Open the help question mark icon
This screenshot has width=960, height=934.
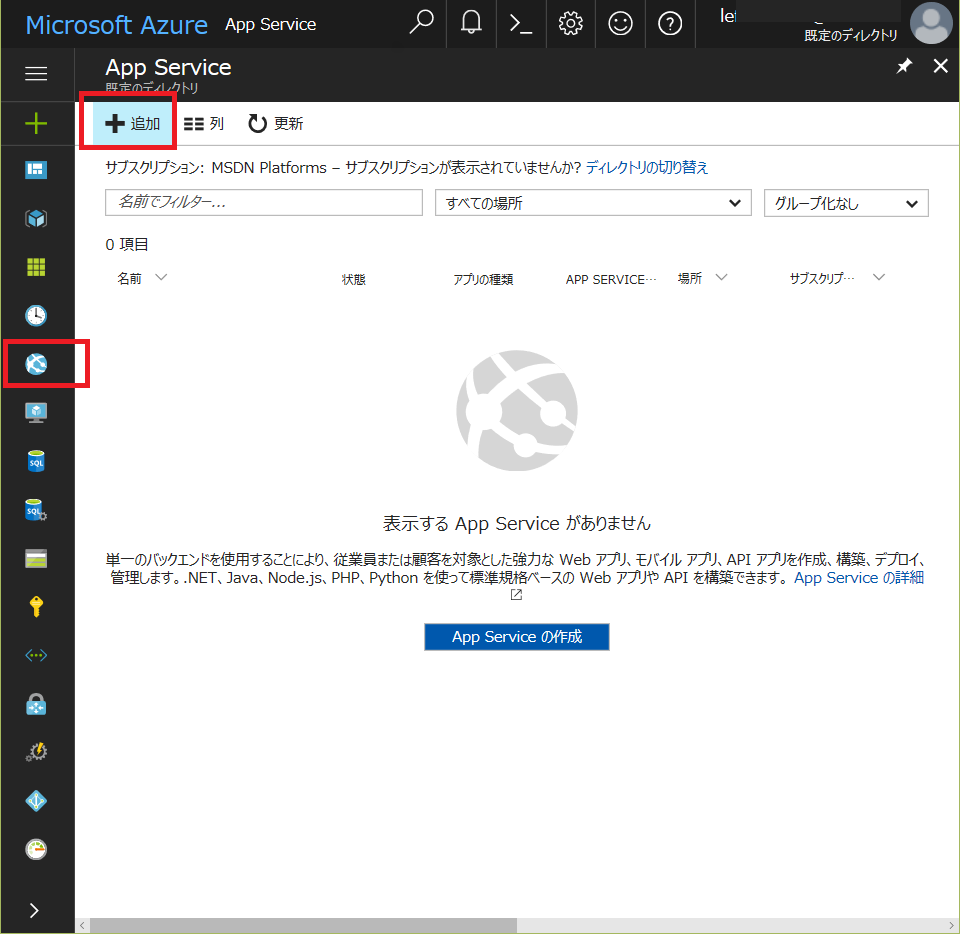click(670, 23)
